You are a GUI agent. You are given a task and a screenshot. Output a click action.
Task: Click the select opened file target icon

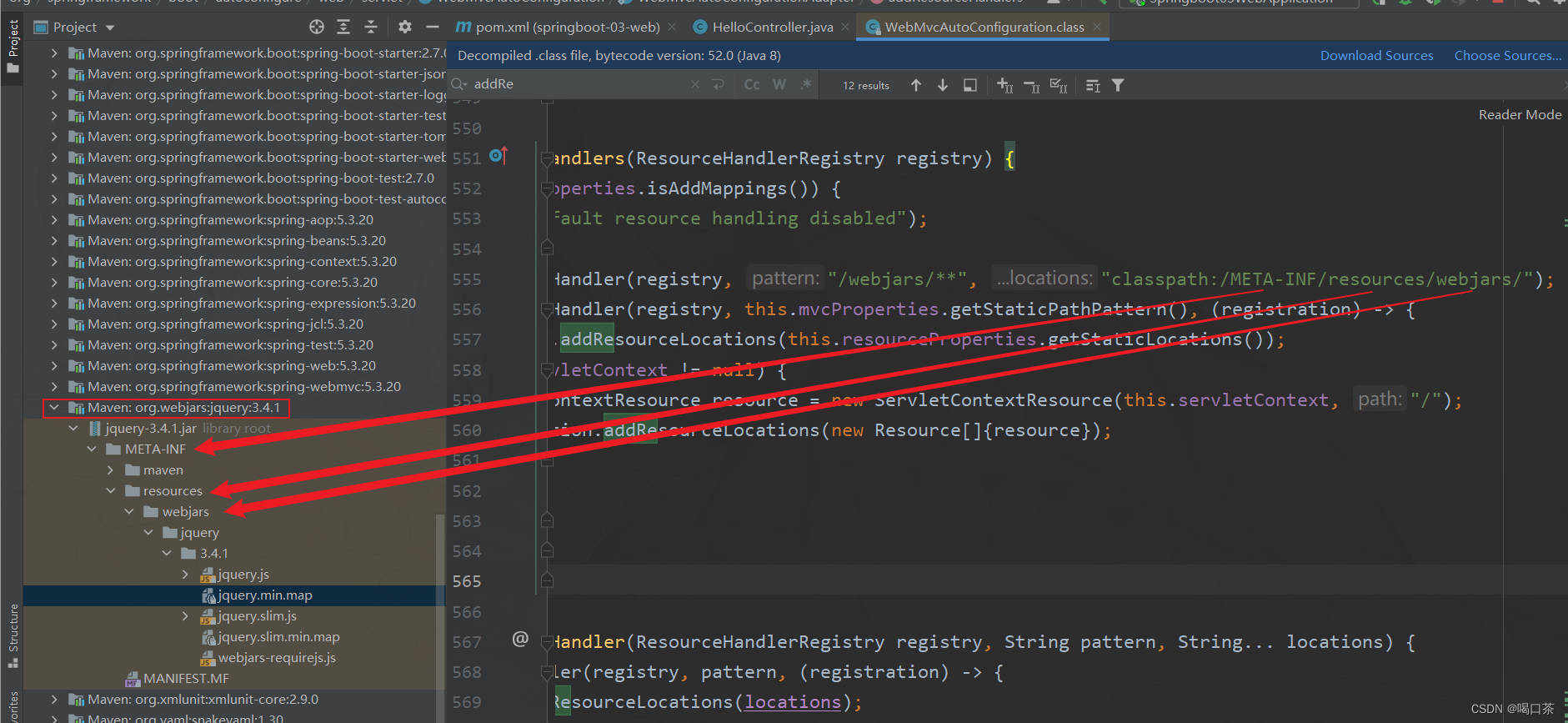tap(316, 27)
